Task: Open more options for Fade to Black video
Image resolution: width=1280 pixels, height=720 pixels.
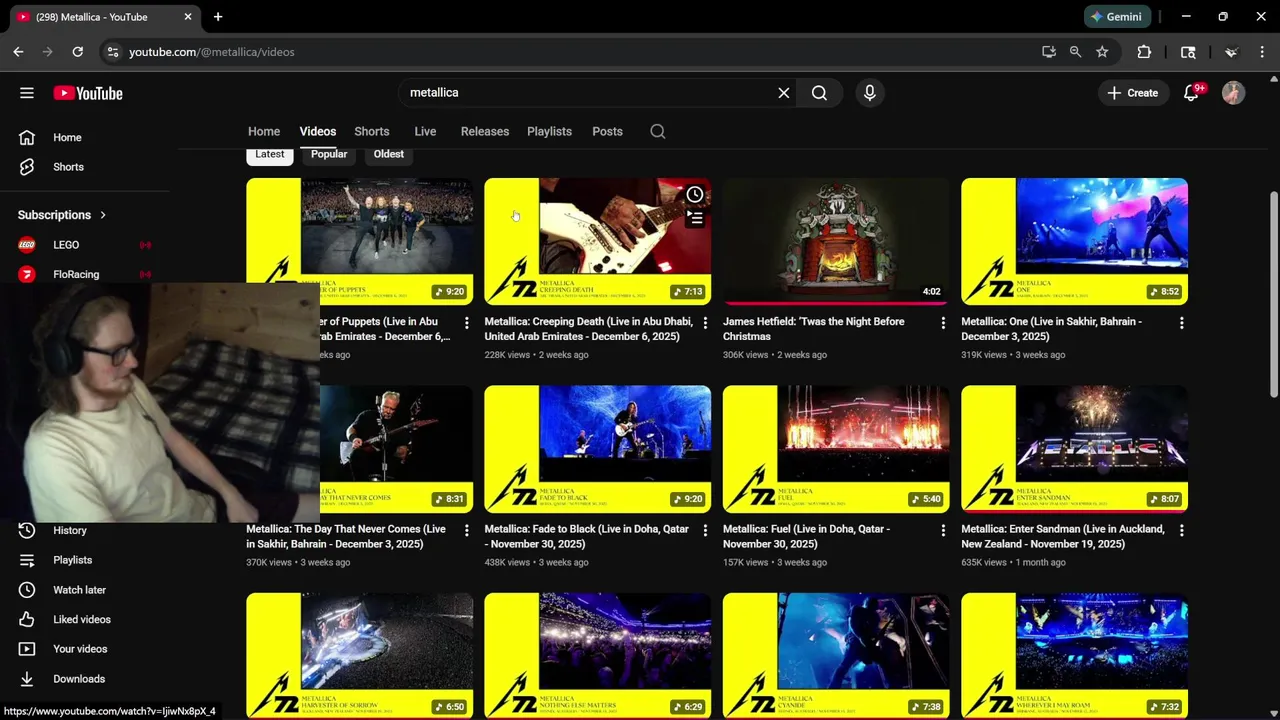Action: (705, 531)
